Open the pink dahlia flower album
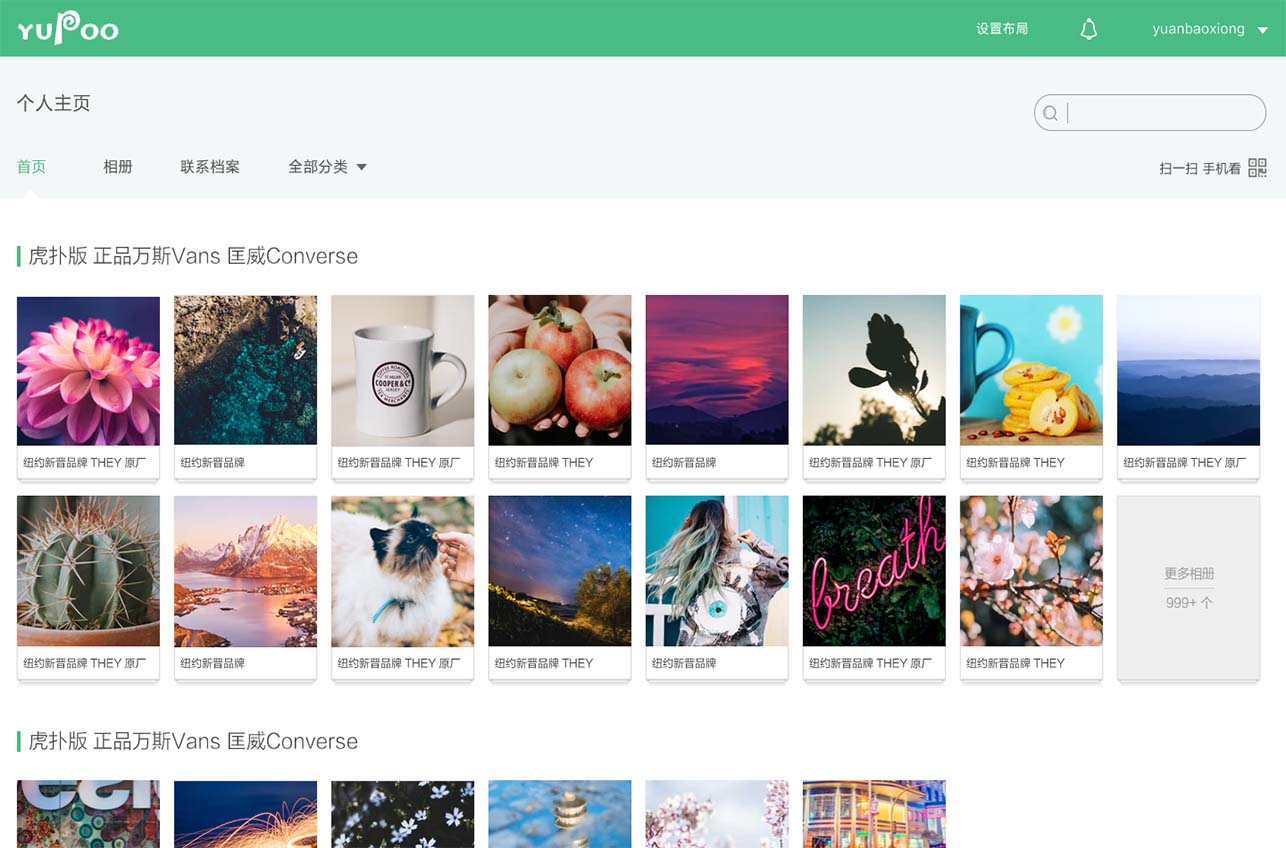This screenshot has width=1286, height=848. pyautogui.click(x=88, y=370)
